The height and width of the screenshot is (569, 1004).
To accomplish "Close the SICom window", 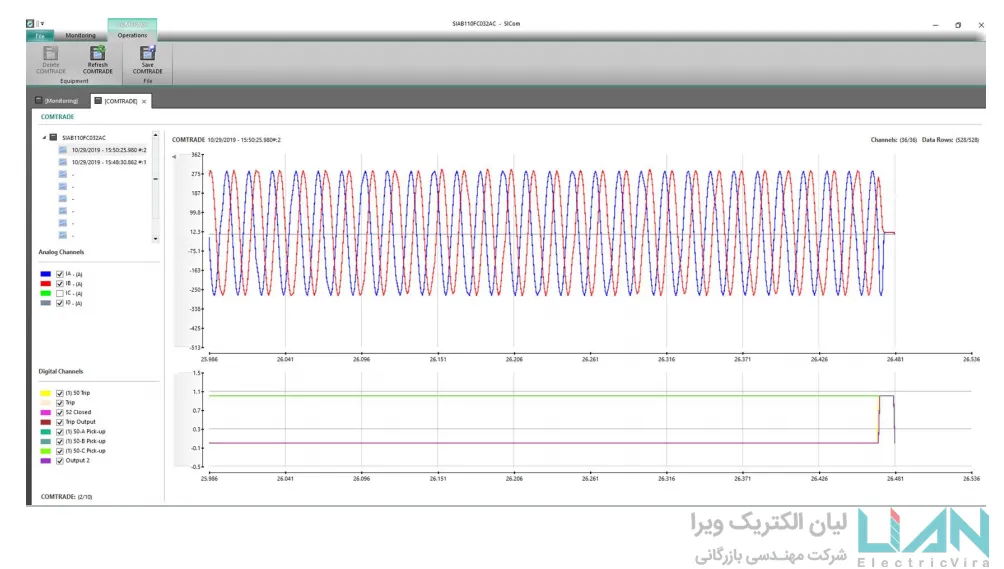I will [981, 25].
